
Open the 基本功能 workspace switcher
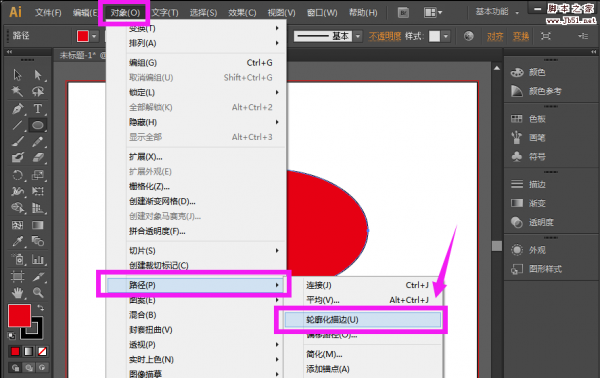pyautogui.click(x=497, y=12)
